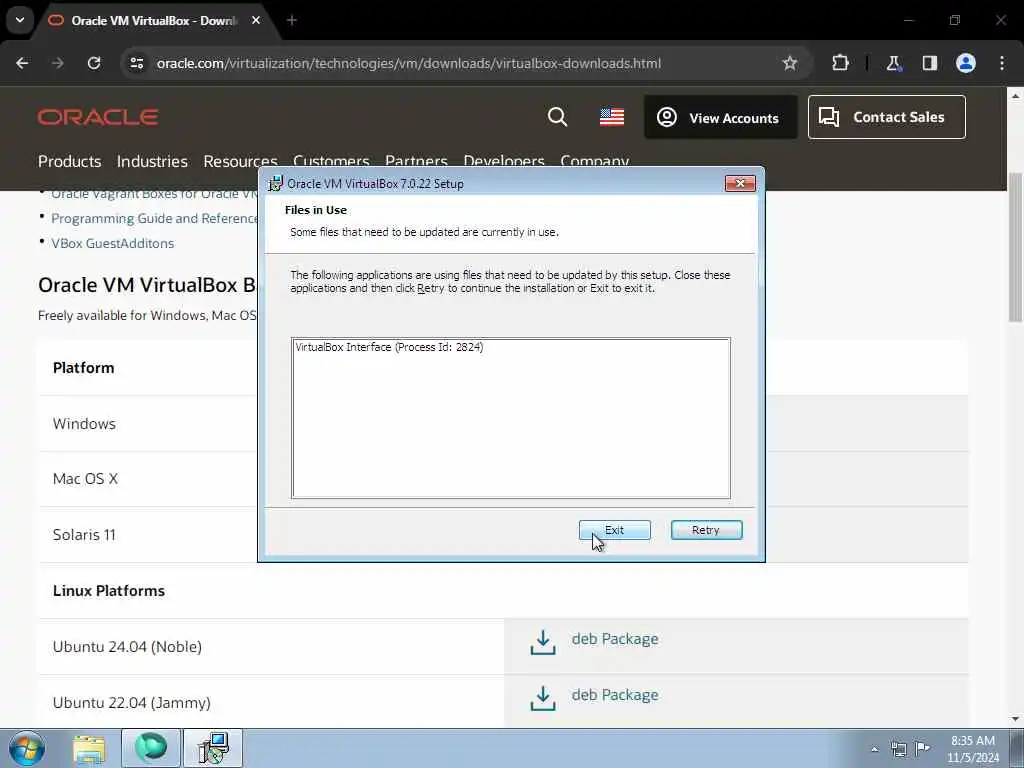Open File Explorer from the taskbar
The image size is (1024, 768).
(89, 748)
